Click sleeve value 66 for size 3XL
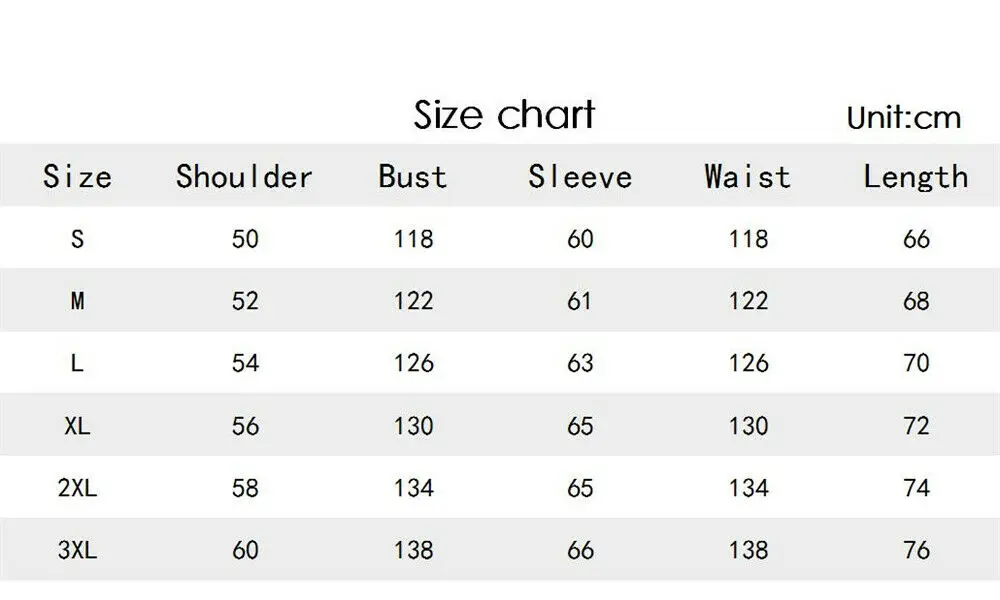Screen dimensions: 1000x600 (580, 550)
